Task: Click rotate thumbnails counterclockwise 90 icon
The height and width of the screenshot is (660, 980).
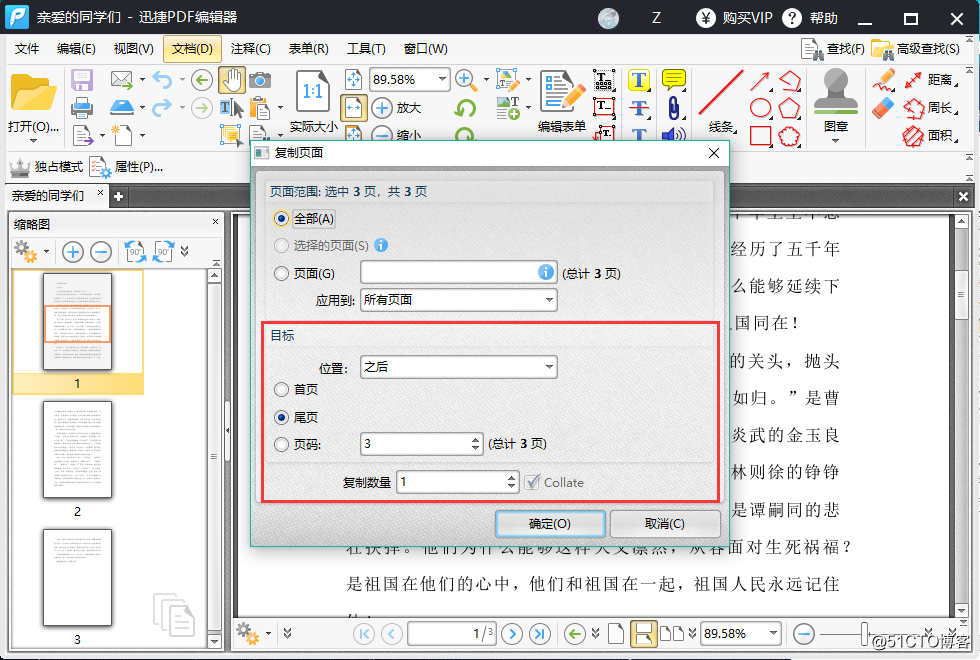Action: click(135, 252)
